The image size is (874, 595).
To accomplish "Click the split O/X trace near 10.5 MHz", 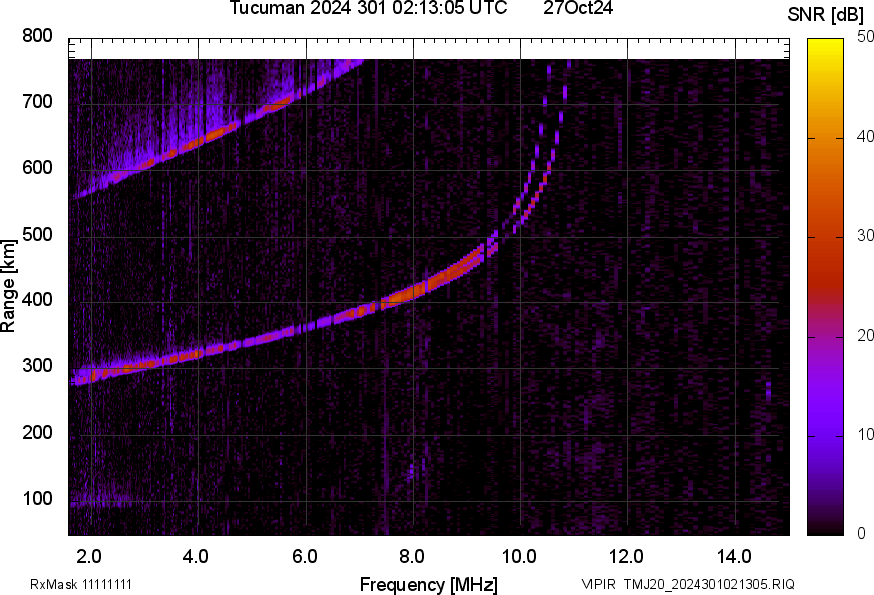I will tap(543, 178).
